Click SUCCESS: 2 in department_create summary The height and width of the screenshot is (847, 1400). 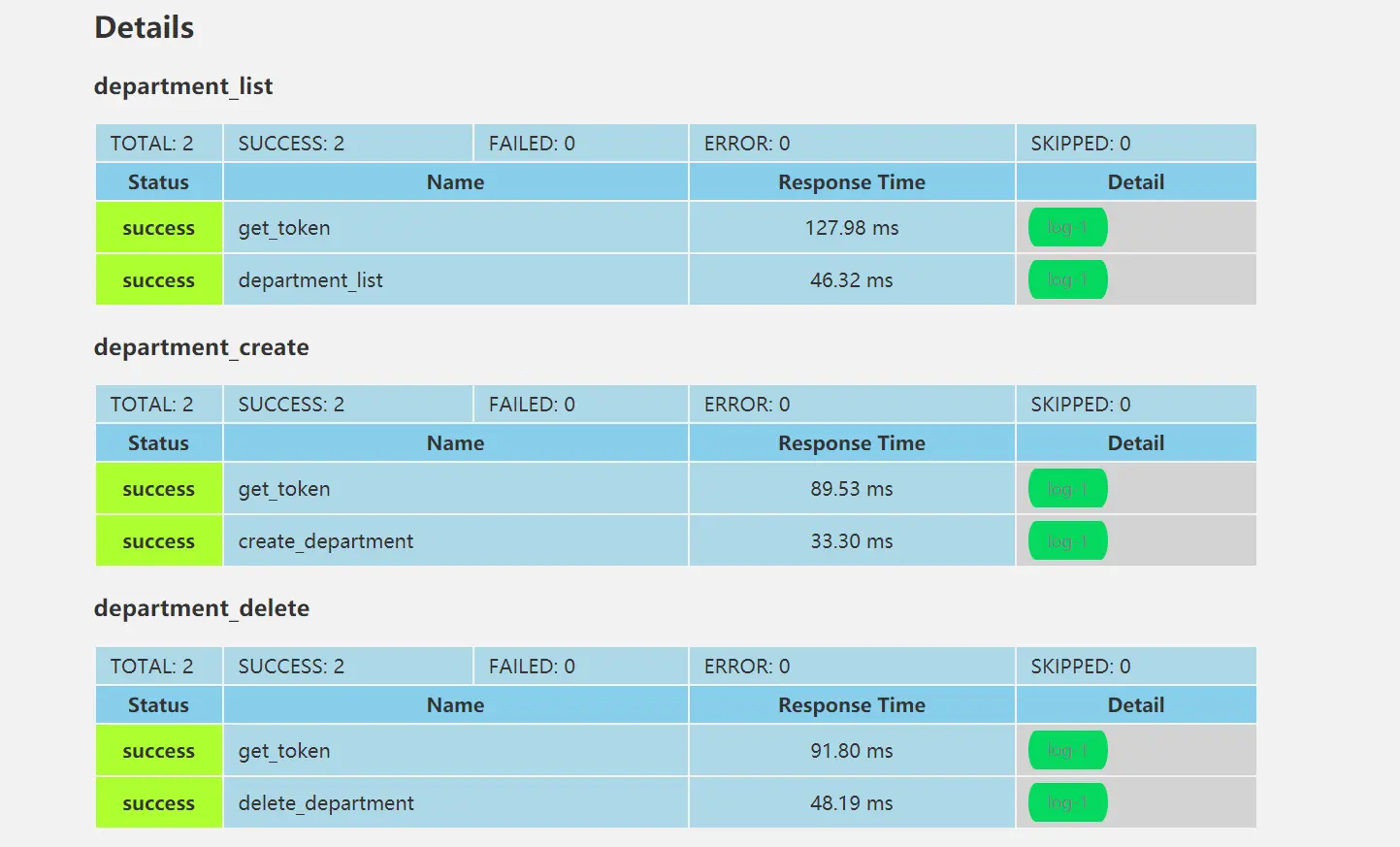point(348,404)
